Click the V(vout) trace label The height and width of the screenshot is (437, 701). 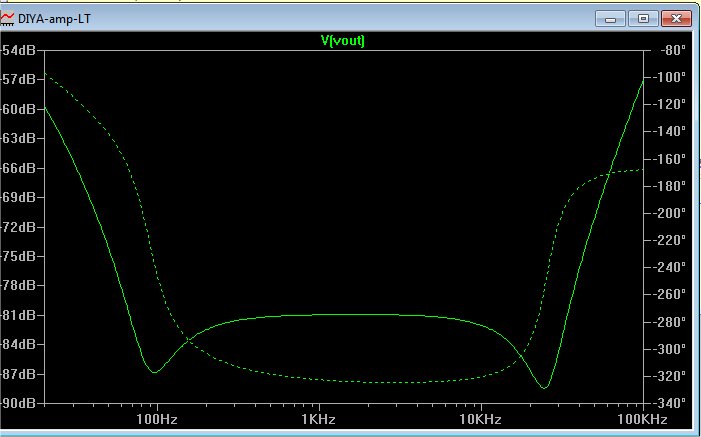point(343,41)
